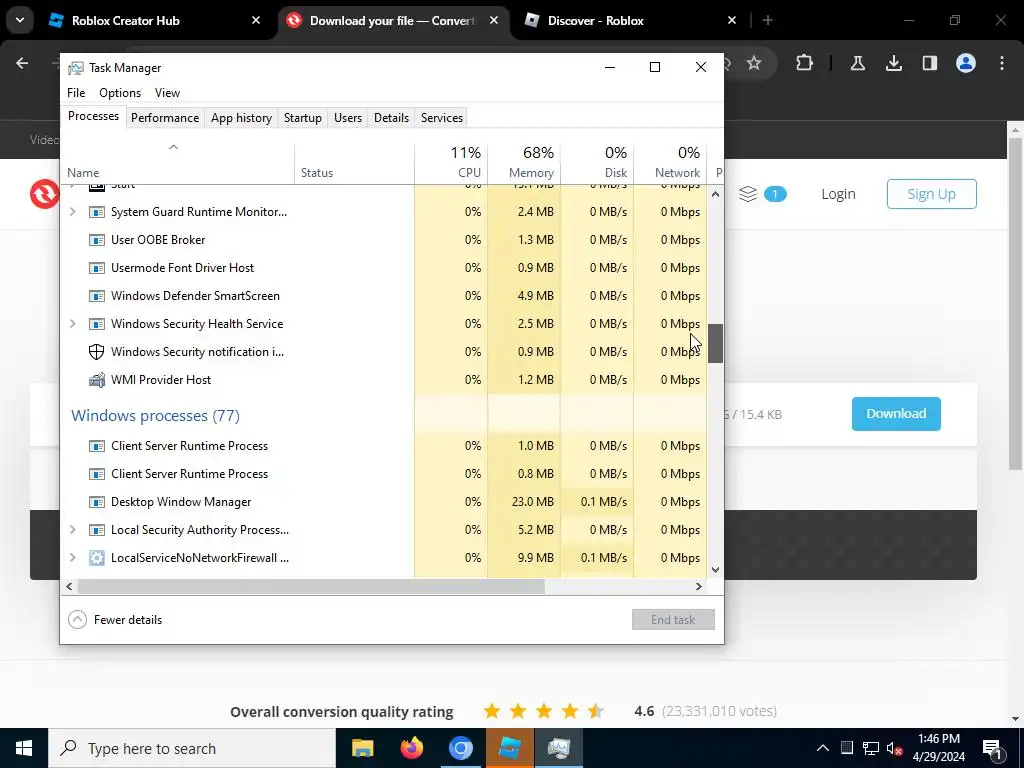This screenshot has height=768, width=1024.
Task: Click the System Guard Runtime Monitor process icon
Action: [97, 212]
